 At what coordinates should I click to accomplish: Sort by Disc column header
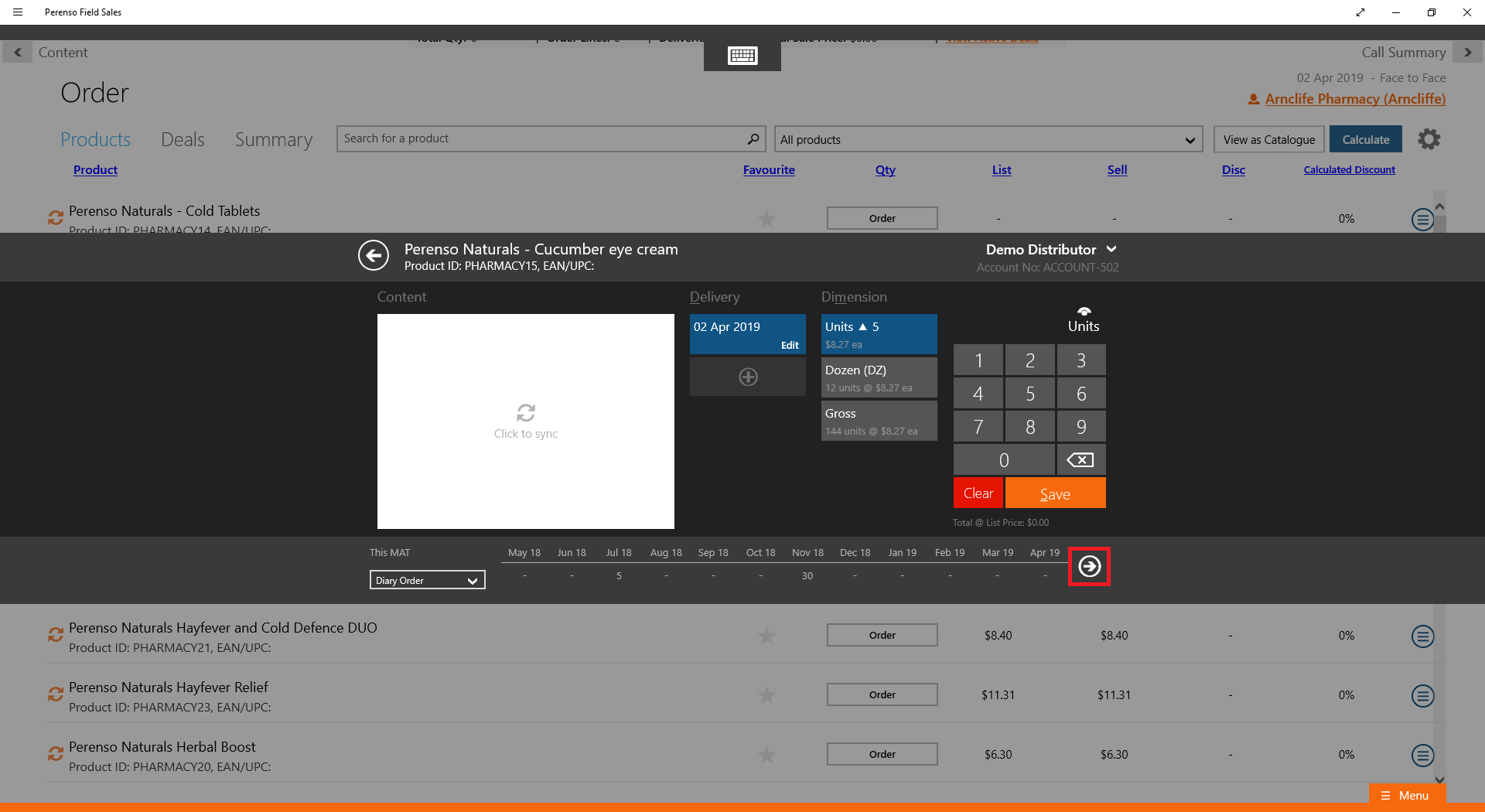1234,170
